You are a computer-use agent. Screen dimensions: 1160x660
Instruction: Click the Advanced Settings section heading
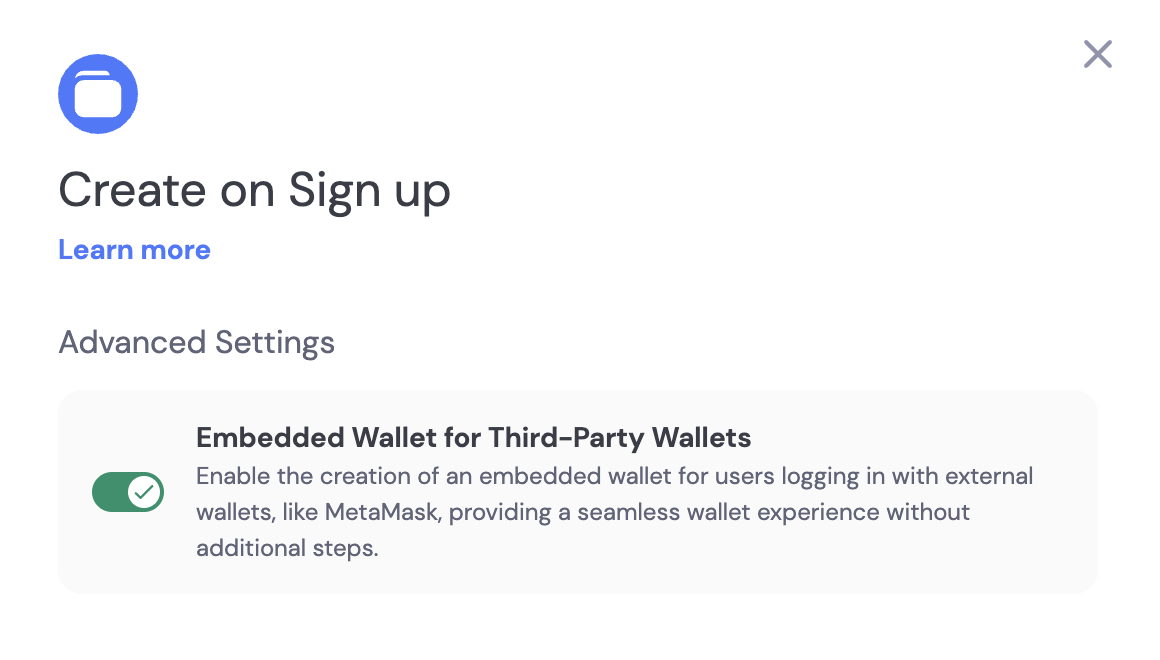point(197,343)
